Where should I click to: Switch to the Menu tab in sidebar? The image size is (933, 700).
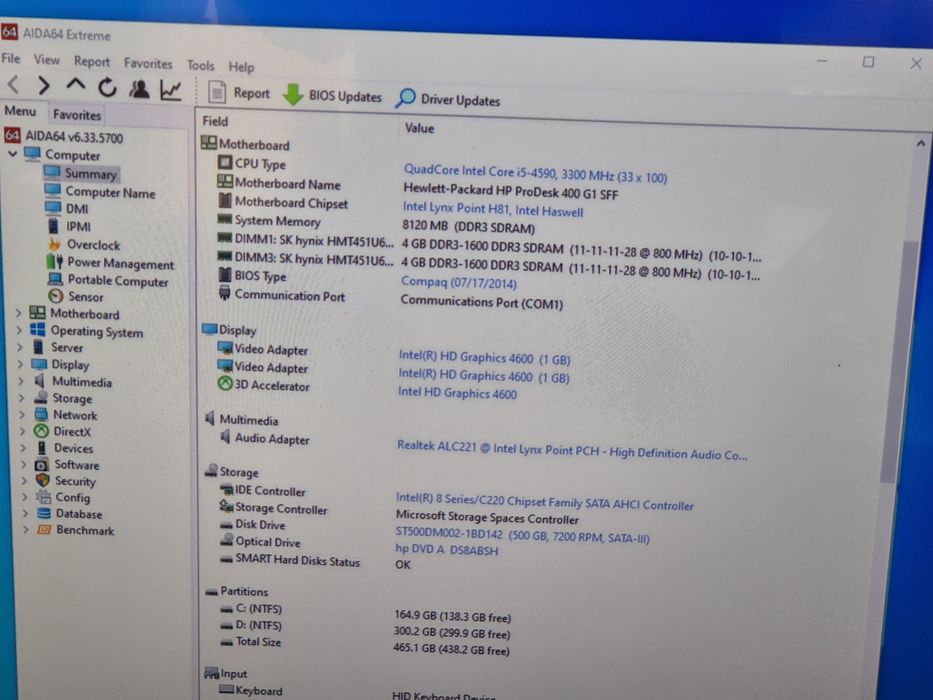pos(20,111)
